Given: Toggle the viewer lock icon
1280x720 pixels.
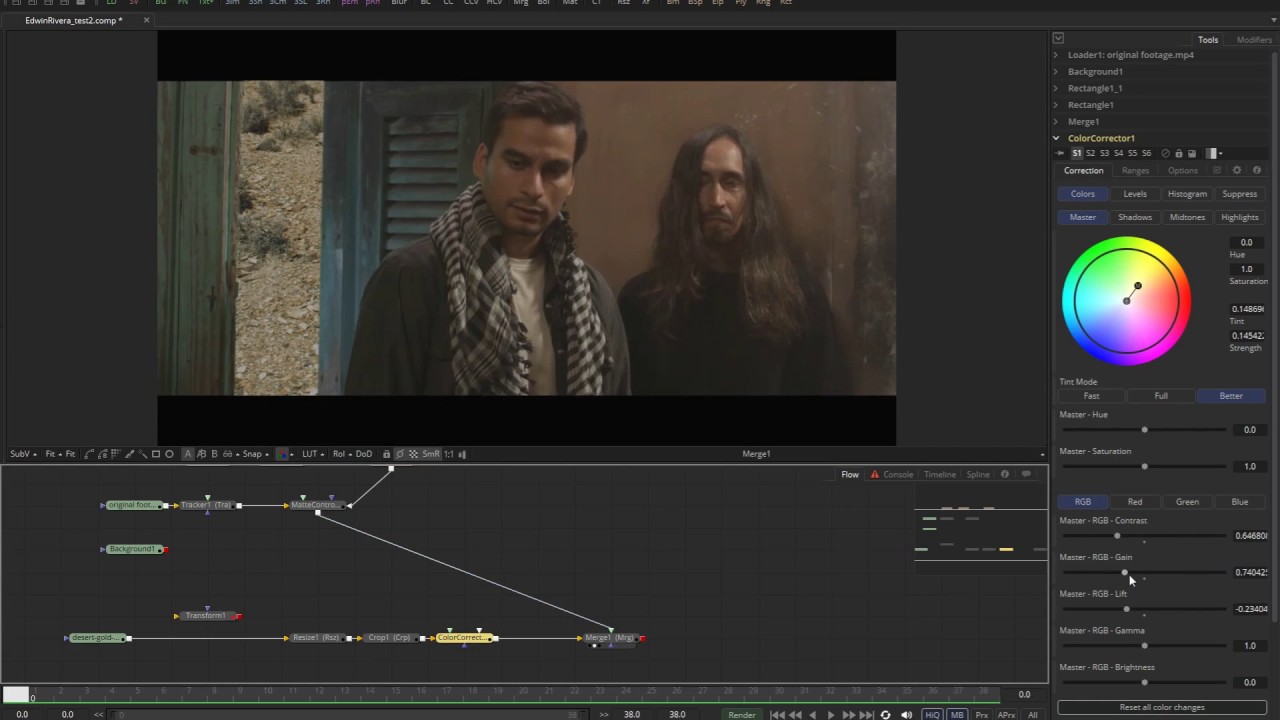Looking at the screenshot, I should (x=387, y=454).
